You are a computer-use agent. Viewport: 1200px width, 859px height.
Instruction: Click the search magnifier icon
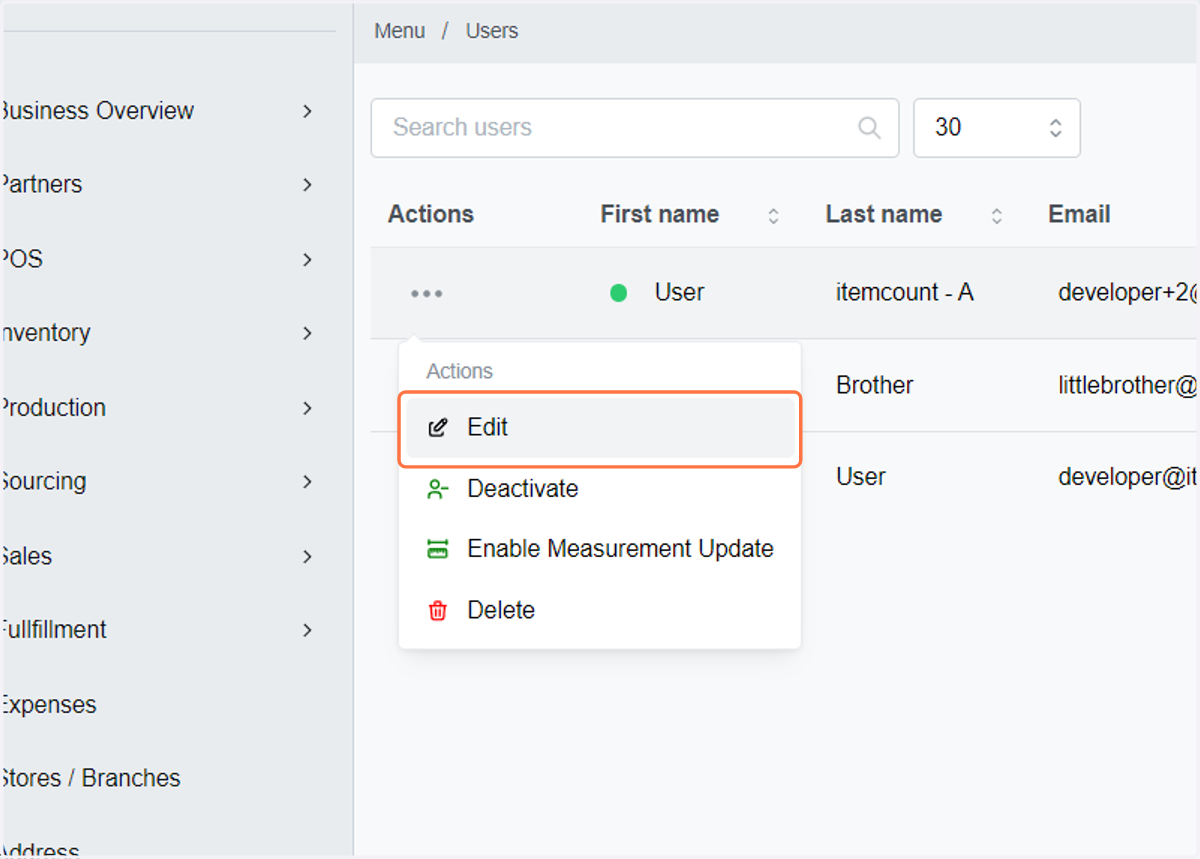coord(869,128)
